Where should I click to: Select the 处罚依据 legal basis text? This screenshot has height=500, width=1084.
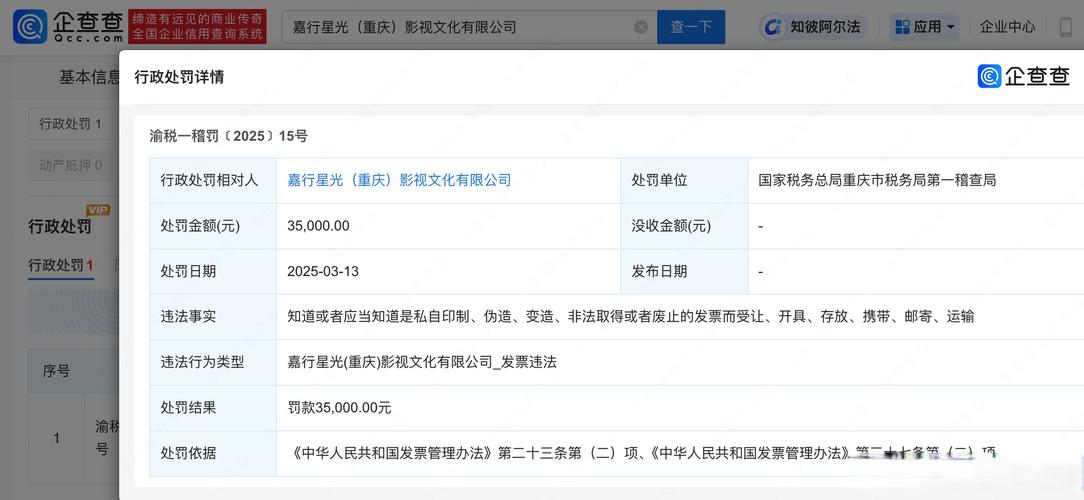point(641,453)
